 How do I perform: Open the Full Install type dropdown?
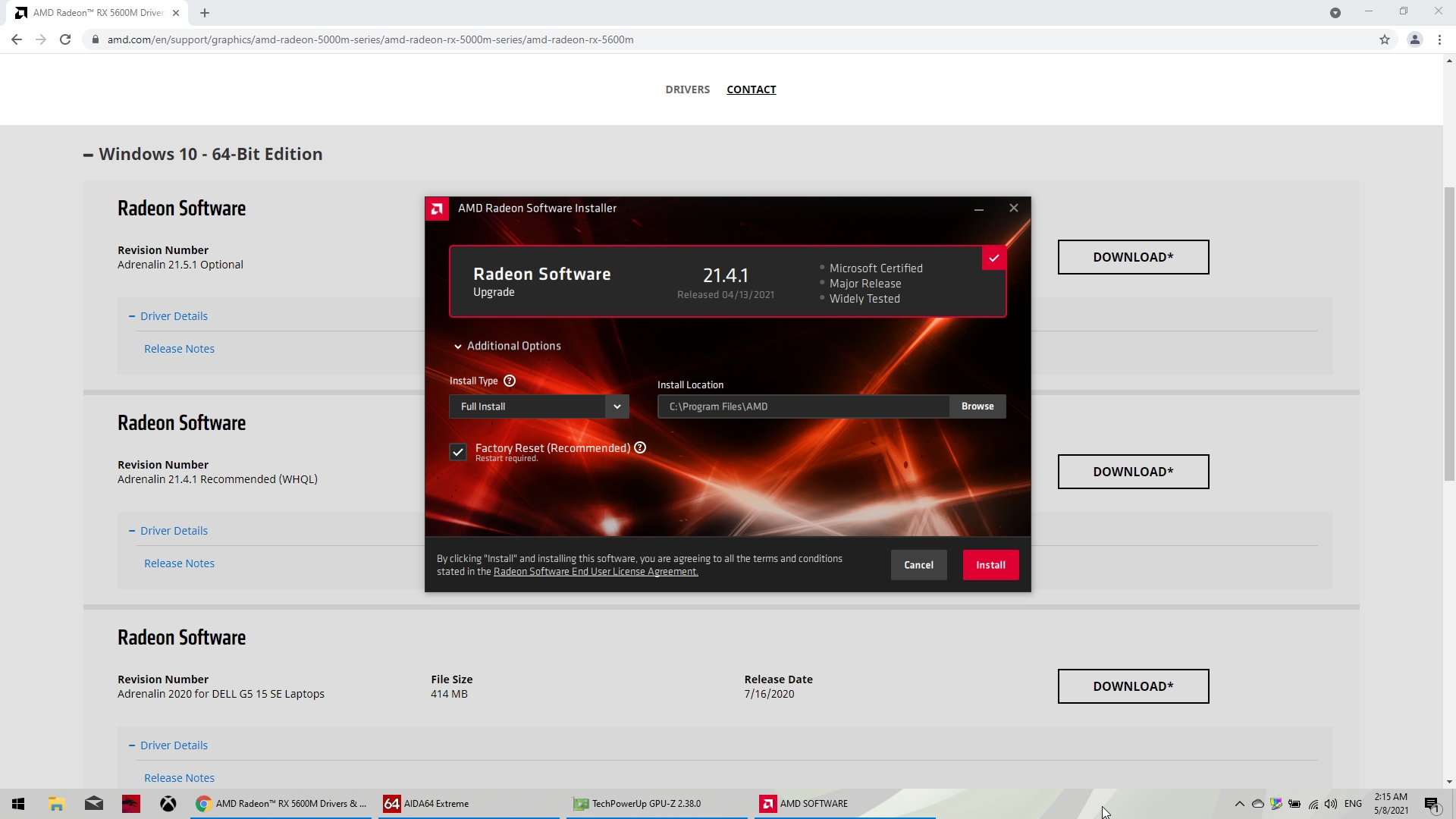[x=539, y=406]
